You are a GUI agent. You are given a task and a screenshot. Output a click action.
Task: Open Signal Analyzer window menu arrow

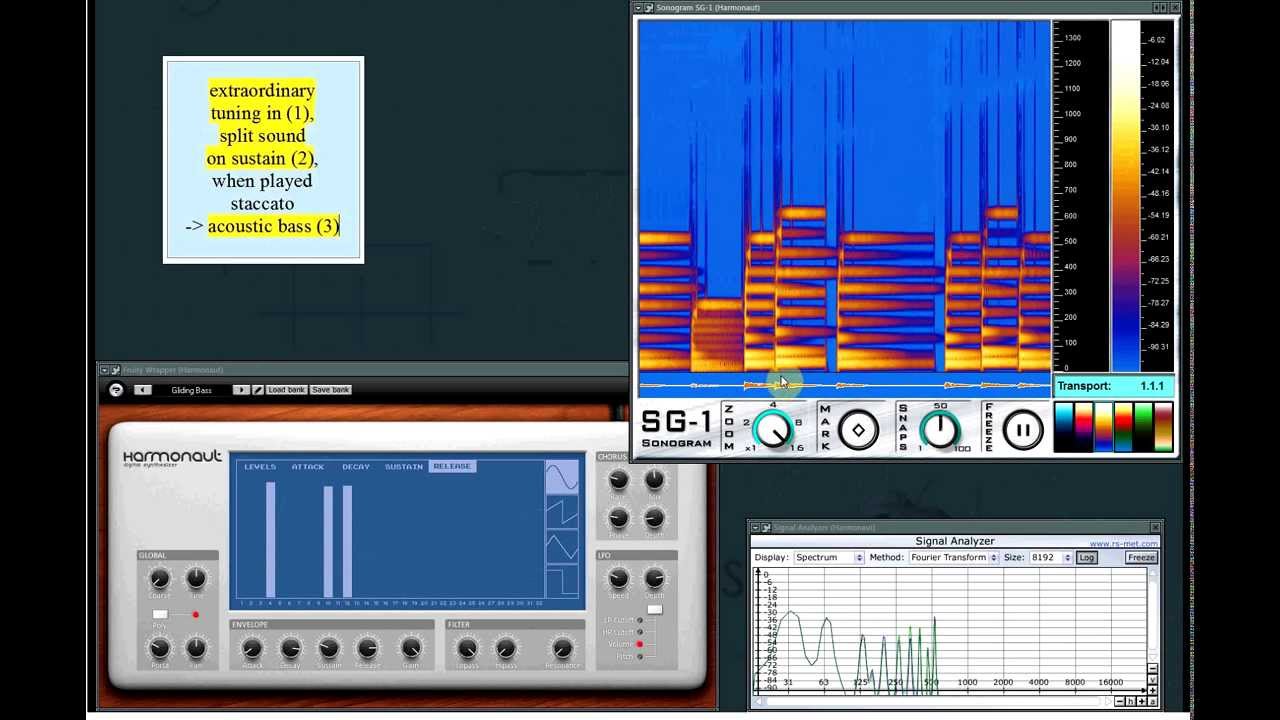[x=755, y=527]
